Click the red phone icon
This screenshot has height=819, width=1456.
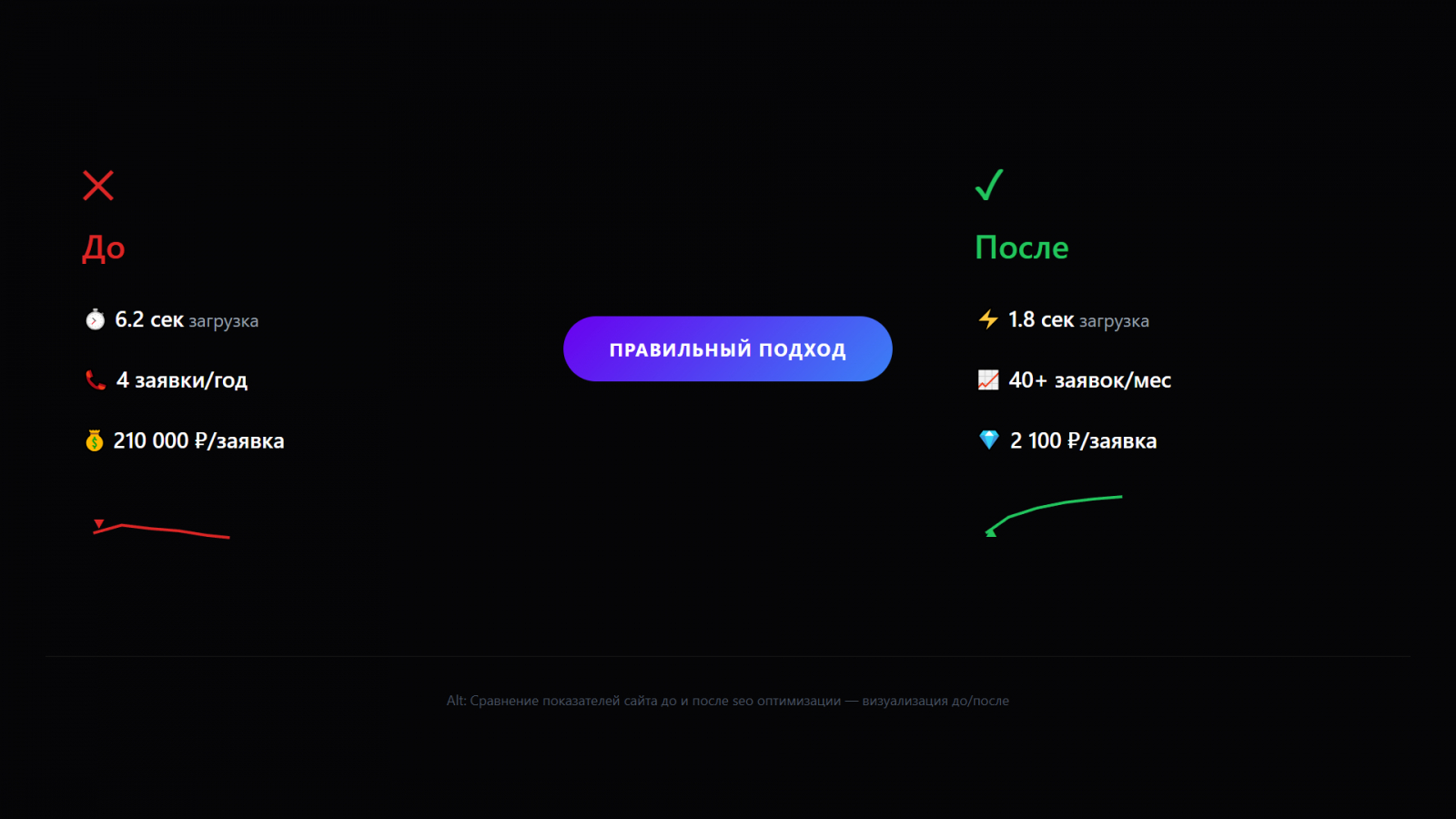96,380
